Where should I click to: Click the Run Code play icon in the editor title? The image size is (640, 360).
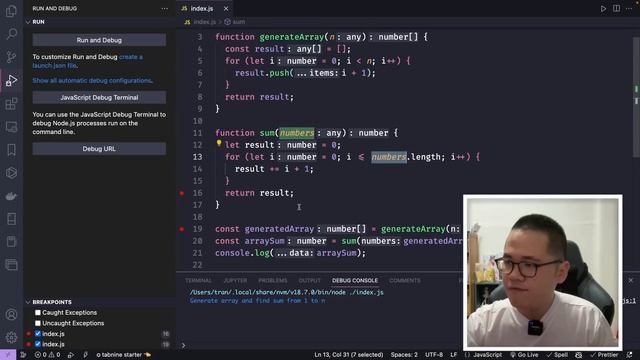(603, 9)
